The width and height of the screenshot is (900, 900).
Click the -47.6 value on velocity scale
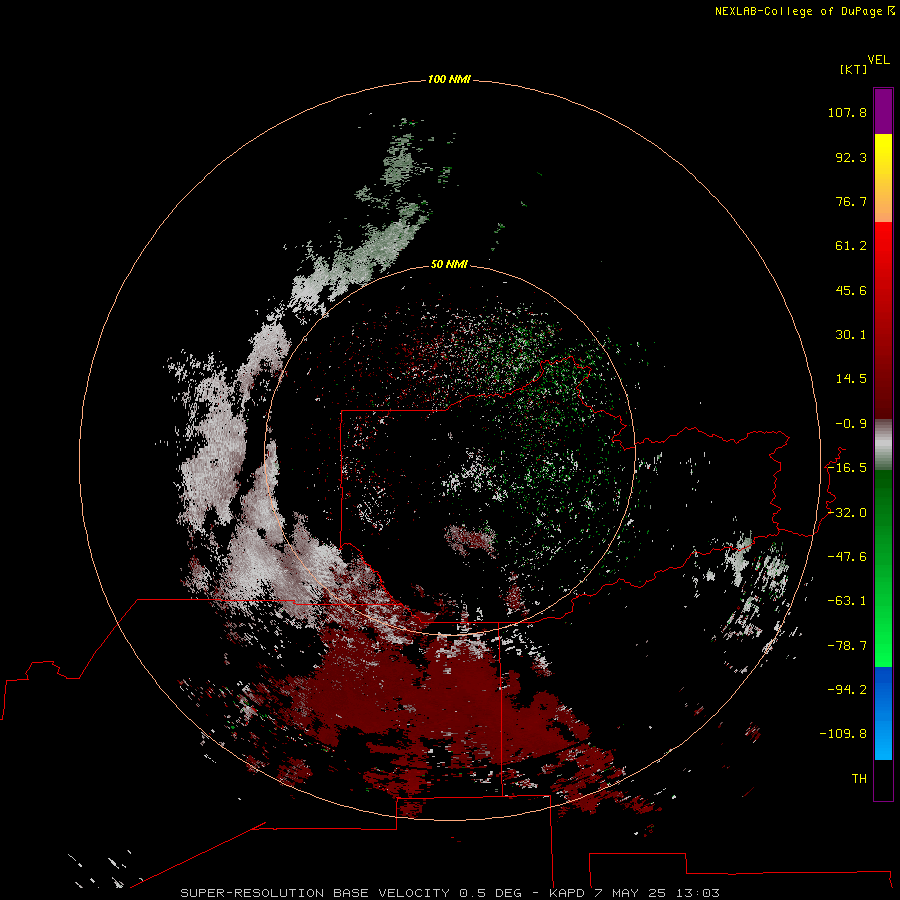pyautogui.click(x=847, y=557)
